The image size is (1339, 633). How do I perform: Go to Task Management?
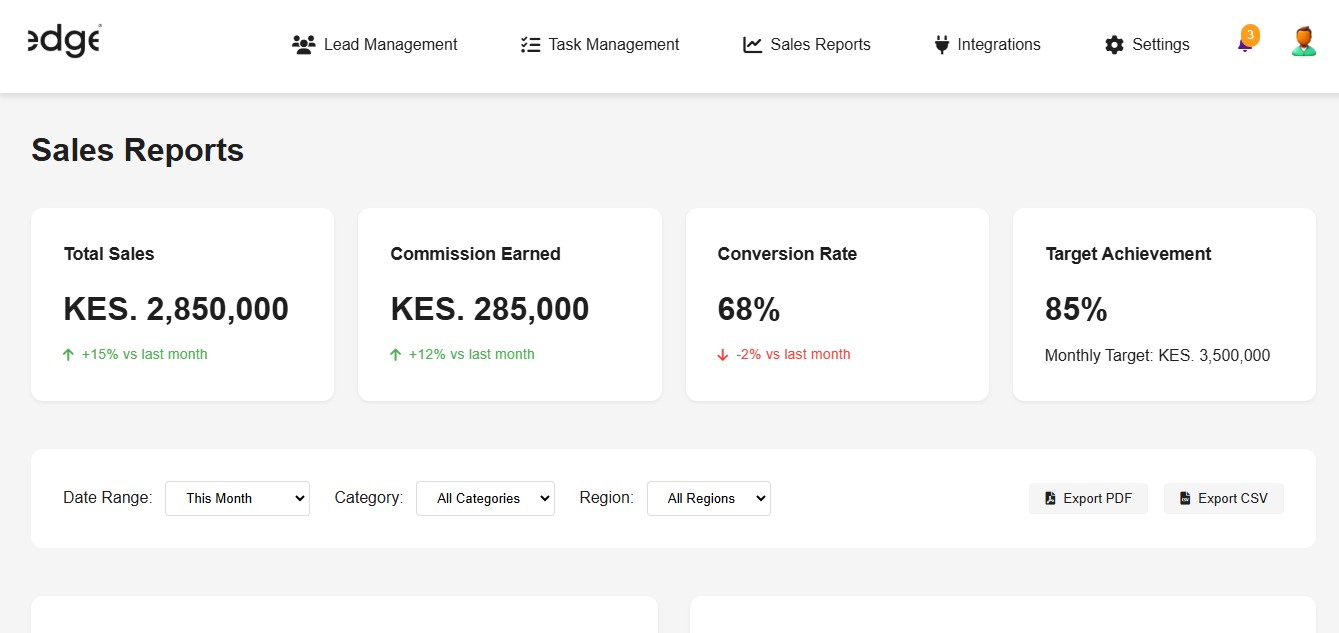(600, 45)
